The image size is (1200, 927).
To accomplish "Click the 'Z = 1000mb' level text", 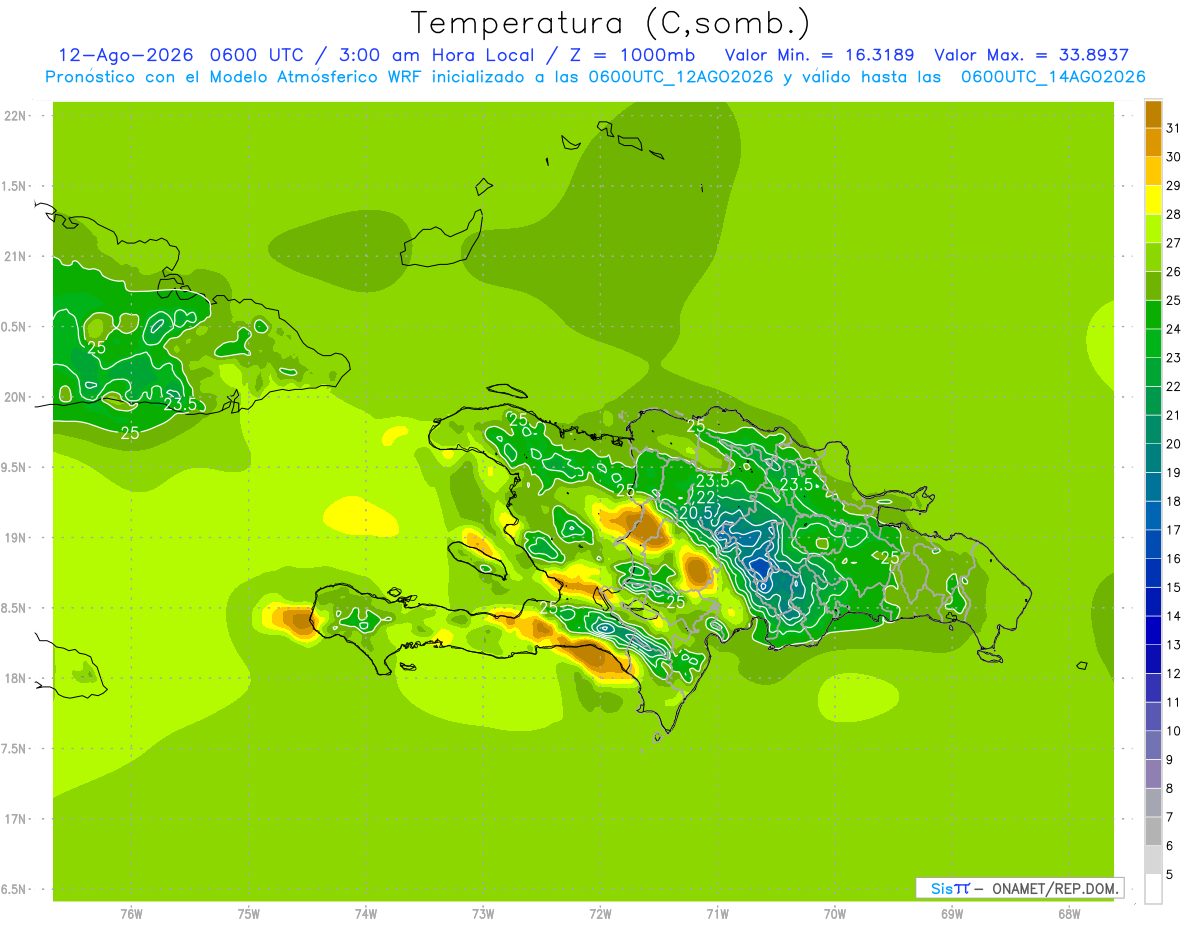I will point(632,55).
